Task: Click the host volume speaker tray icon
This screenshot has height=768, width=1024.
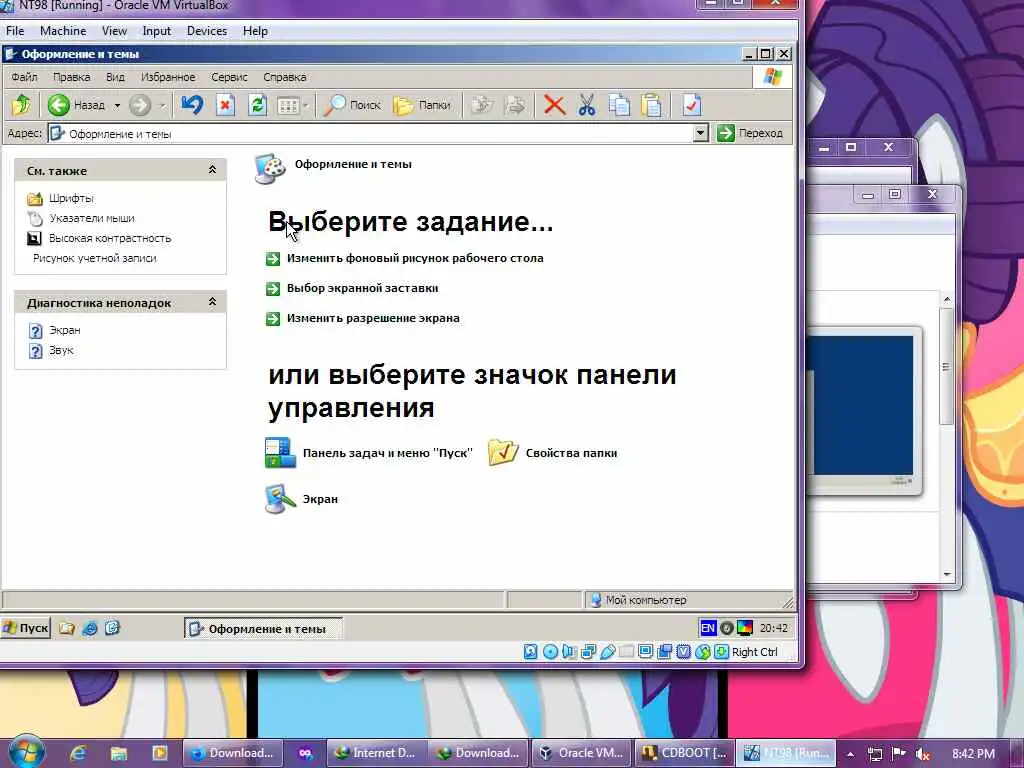Action: (922, 754)
